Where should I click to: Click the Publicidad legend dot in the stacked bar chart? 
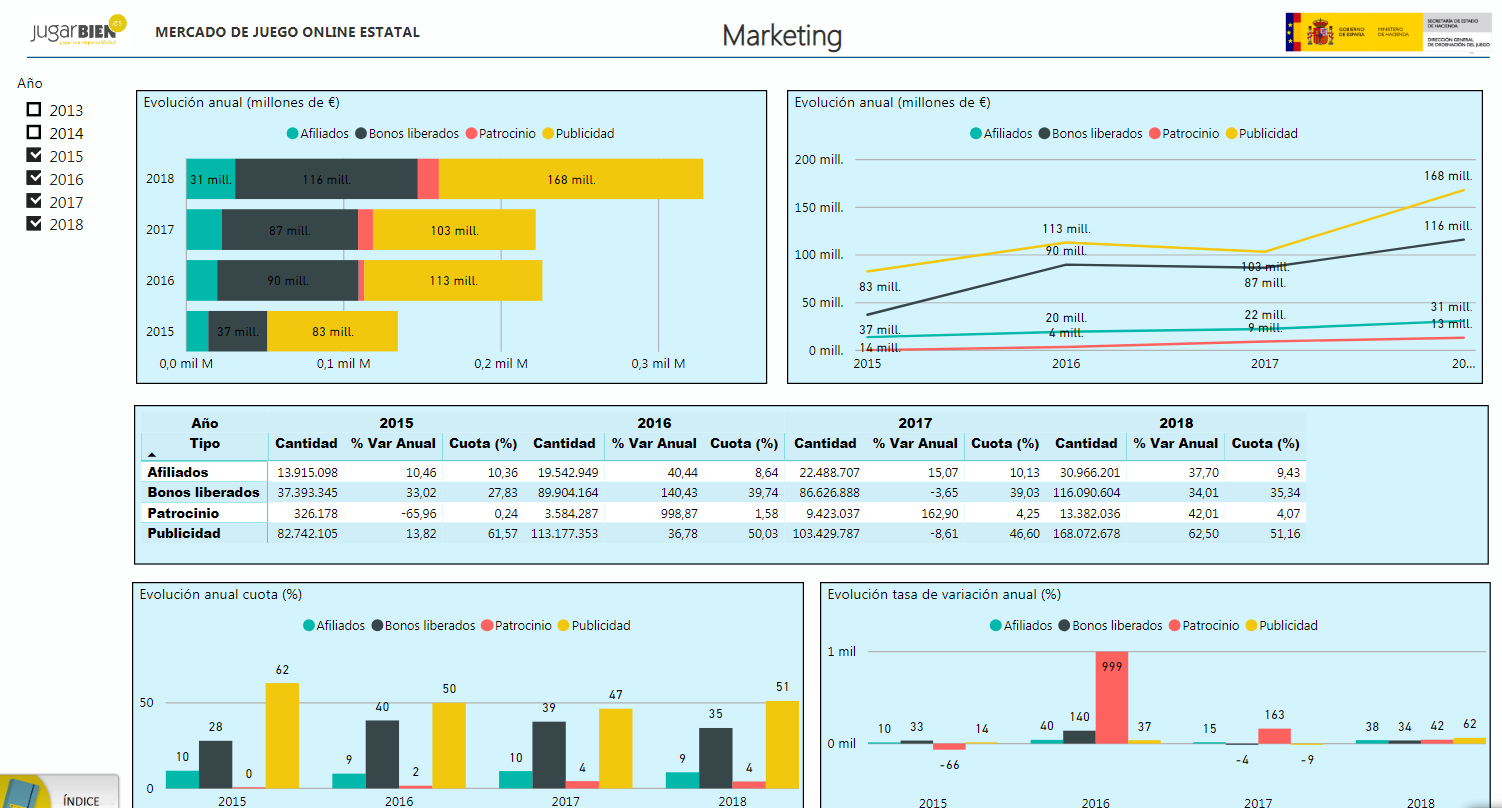(x=547, y=134)
